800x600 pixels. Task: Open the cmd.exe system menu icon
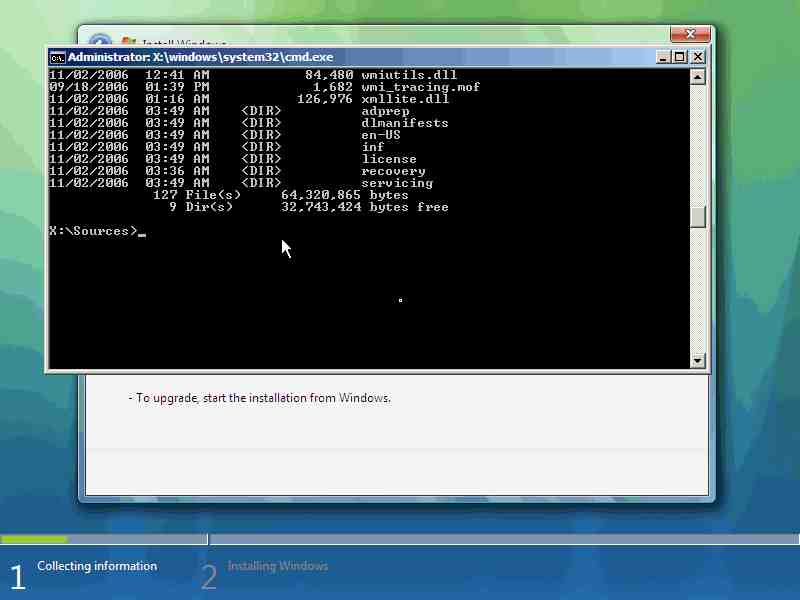point(57,58)
